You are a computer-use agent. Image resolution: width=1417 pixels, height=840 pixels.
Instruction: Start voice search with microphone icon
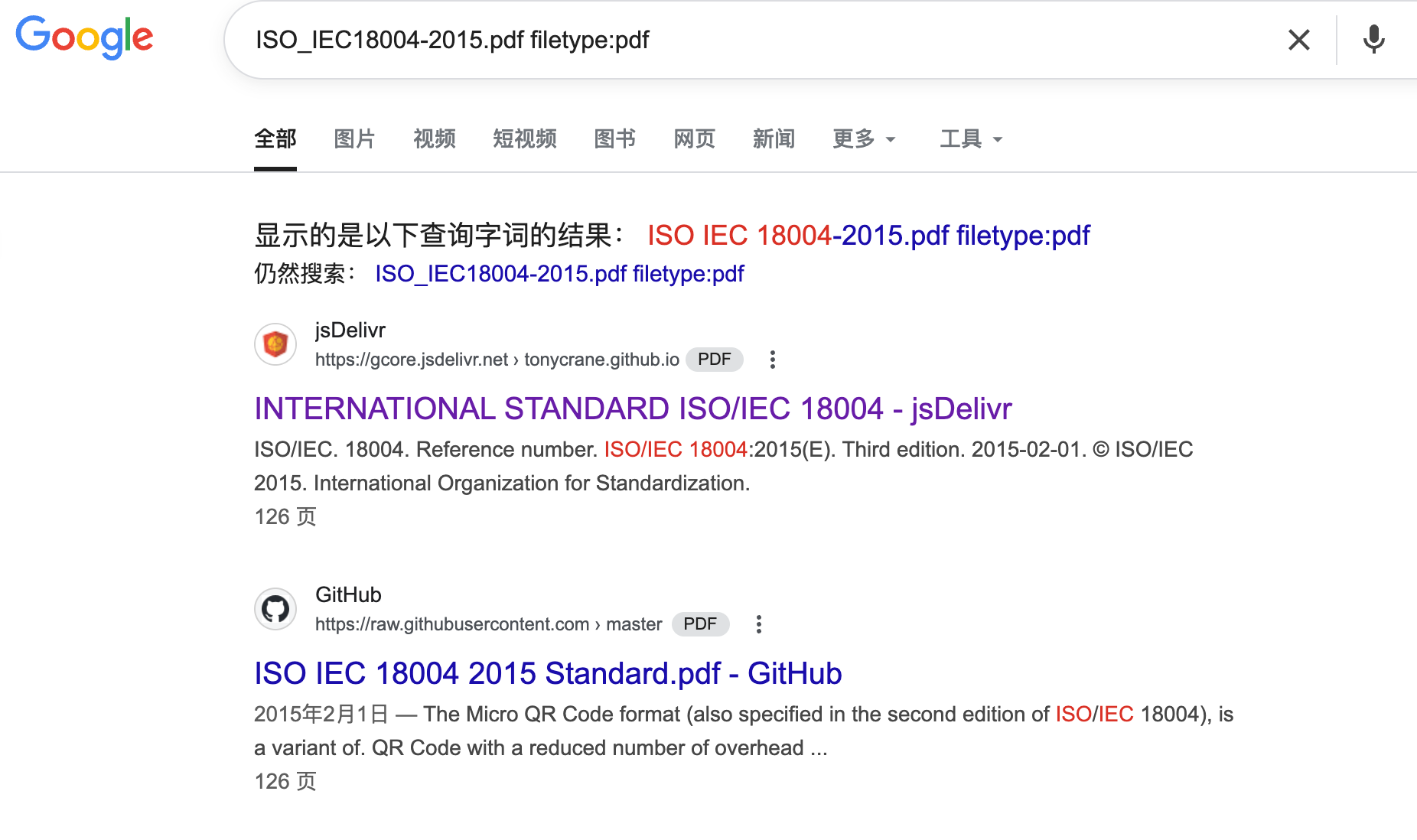pos(1373,40)
